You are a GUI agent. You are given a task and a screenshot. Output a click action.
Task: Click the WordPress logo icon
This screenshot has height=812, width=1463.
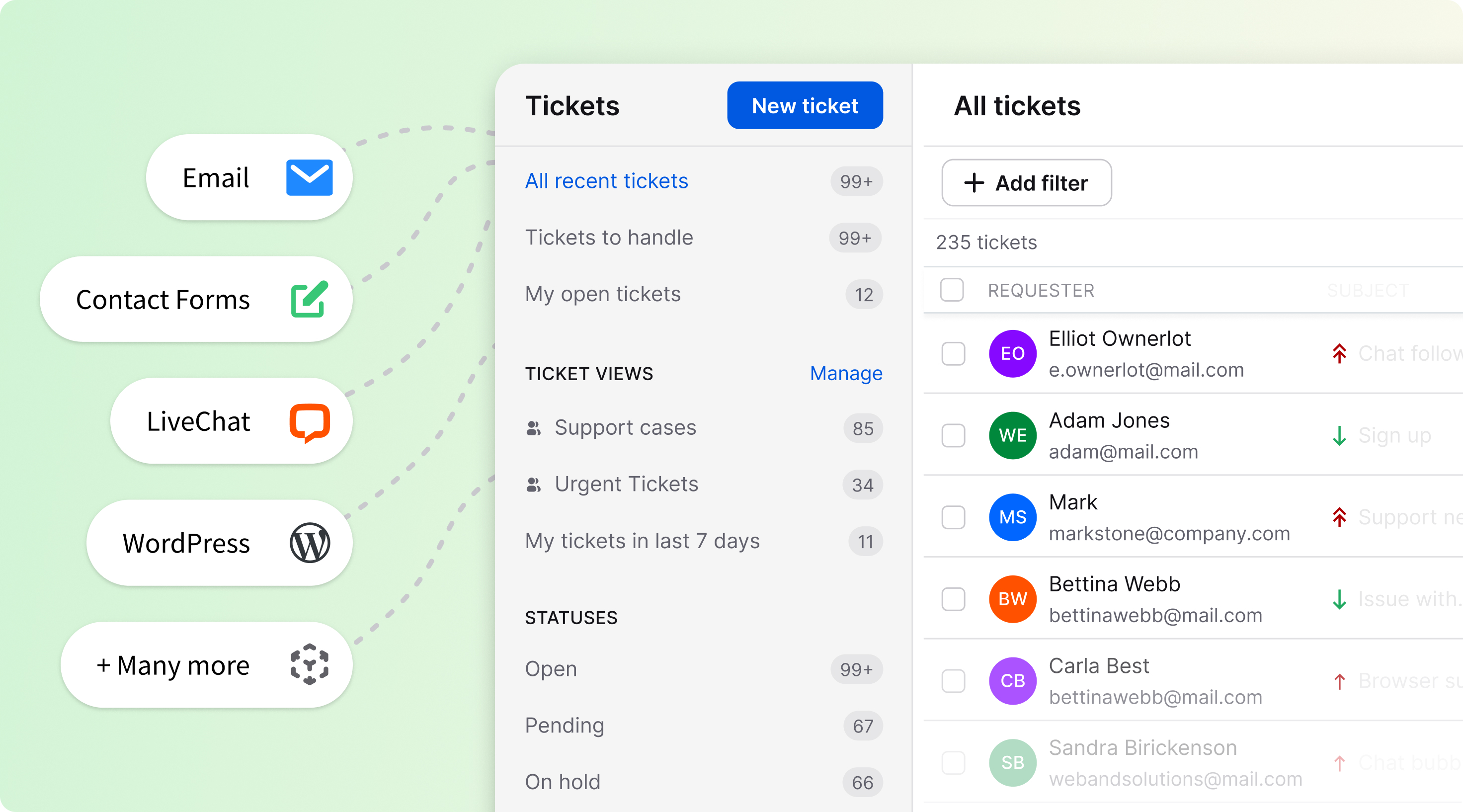pos(310,544)
